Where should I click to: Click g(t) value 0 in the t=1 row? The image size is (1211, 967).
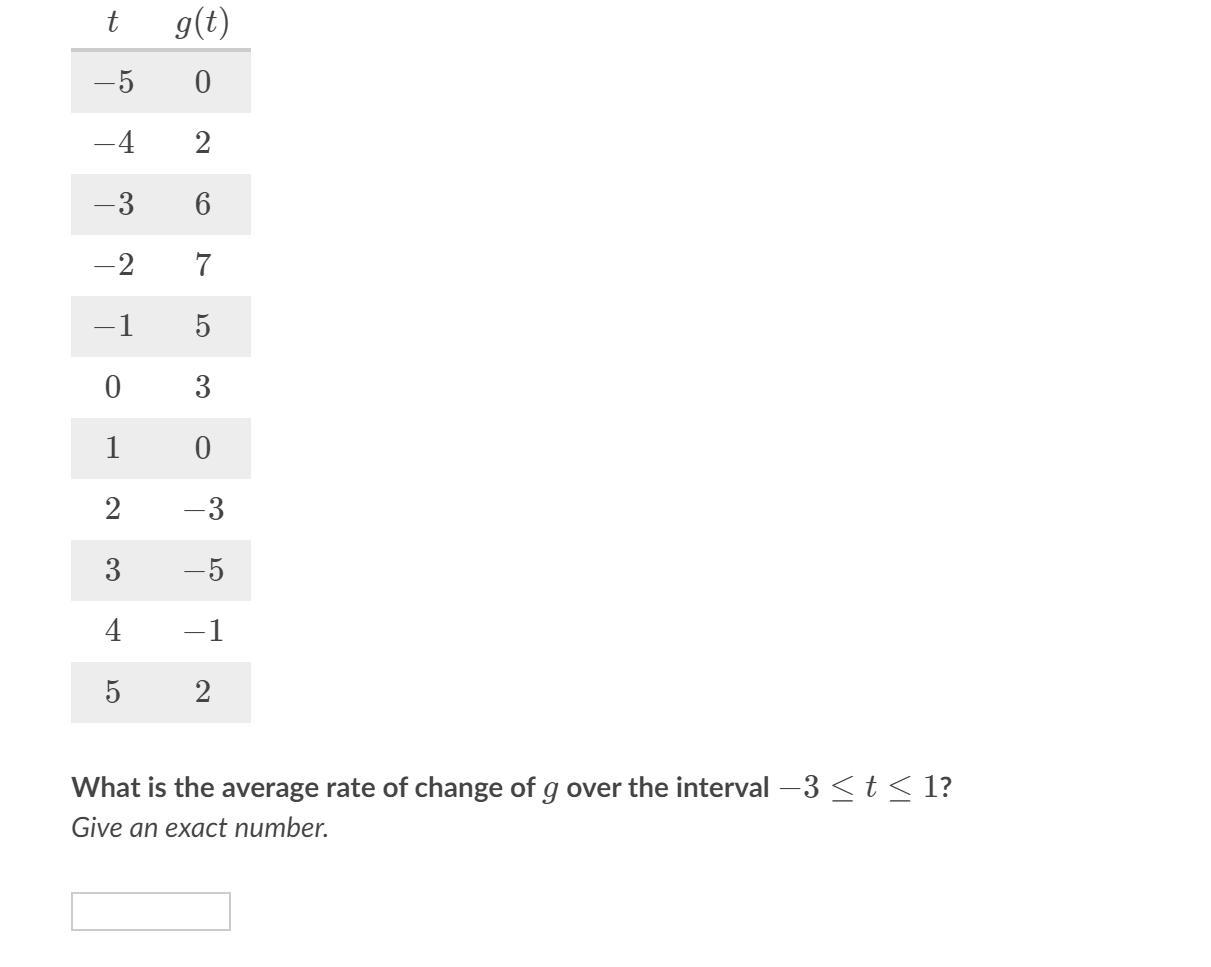pos(202,448)
